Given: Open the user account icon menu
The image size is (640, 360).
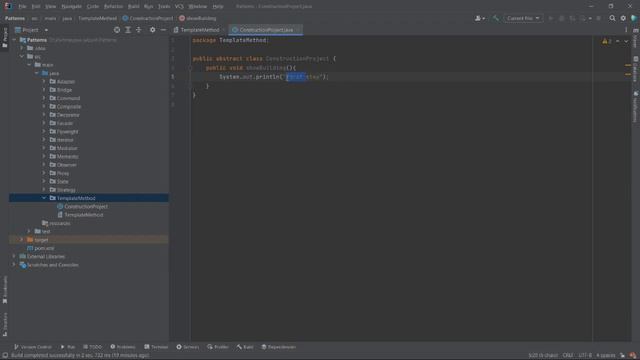Looking at the screenshot, I should coord(480,18).
